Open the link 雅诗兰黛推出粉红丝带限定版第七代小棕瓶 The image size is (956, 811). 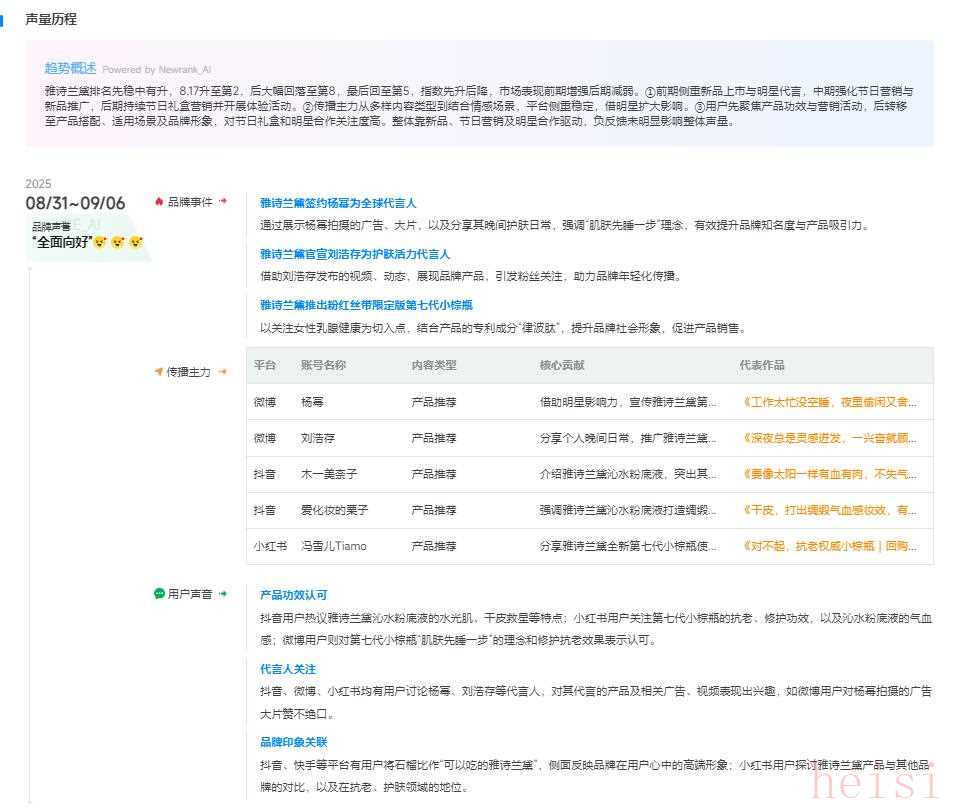tap(366, 305)
